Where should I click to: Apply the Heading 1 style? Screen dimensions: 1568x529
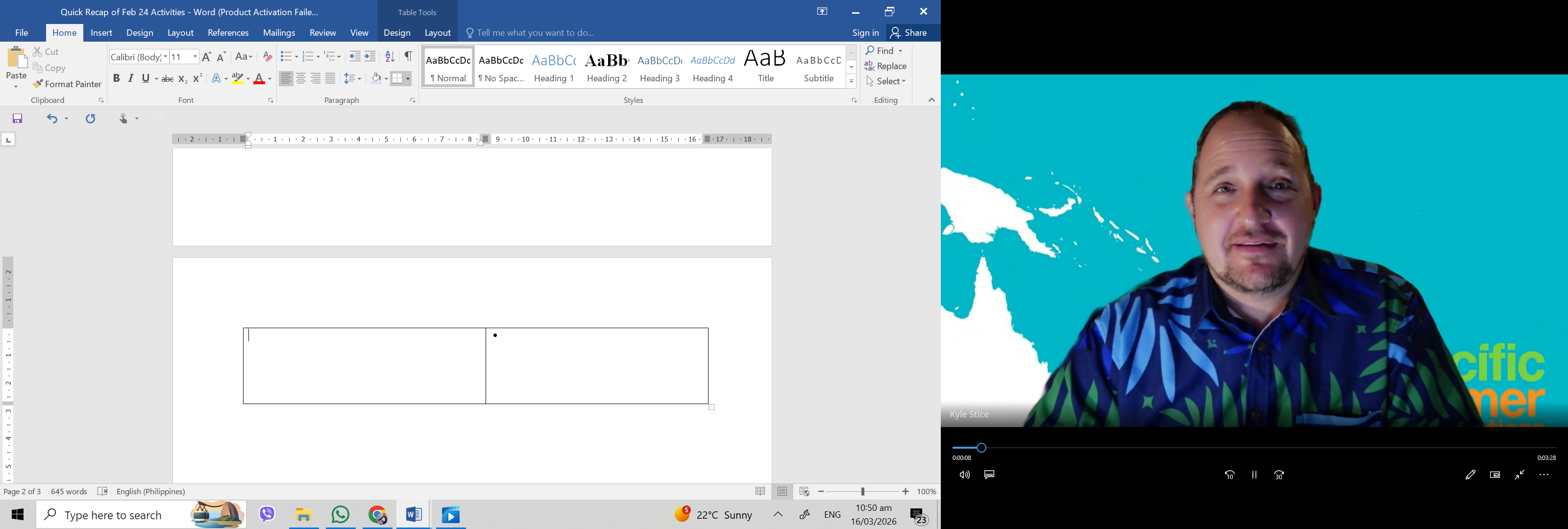click(x=554, y=67)
